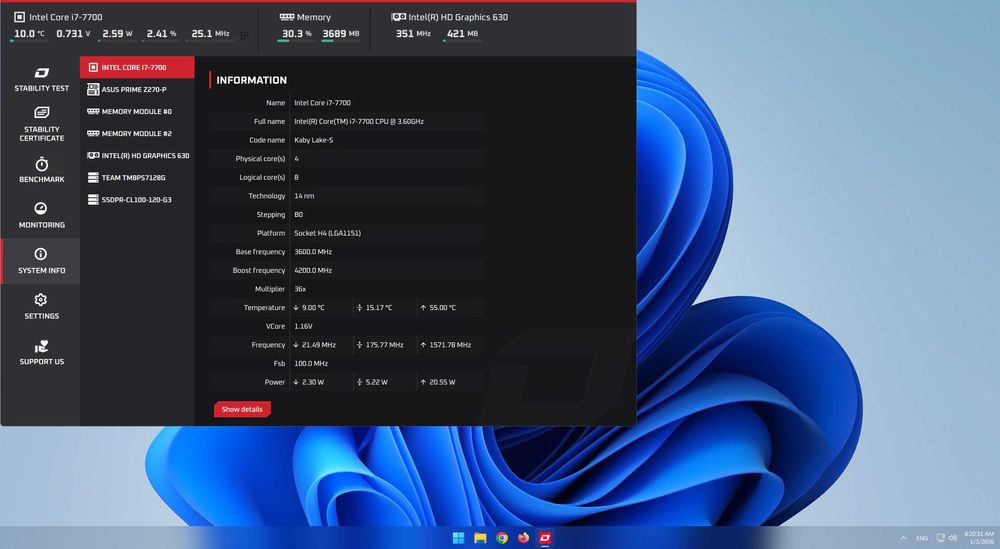This screenshot has width=1000, height=549.
Task: Select Intel(R) HD Graphics 630 device entry
Action: tap(137, 156)
